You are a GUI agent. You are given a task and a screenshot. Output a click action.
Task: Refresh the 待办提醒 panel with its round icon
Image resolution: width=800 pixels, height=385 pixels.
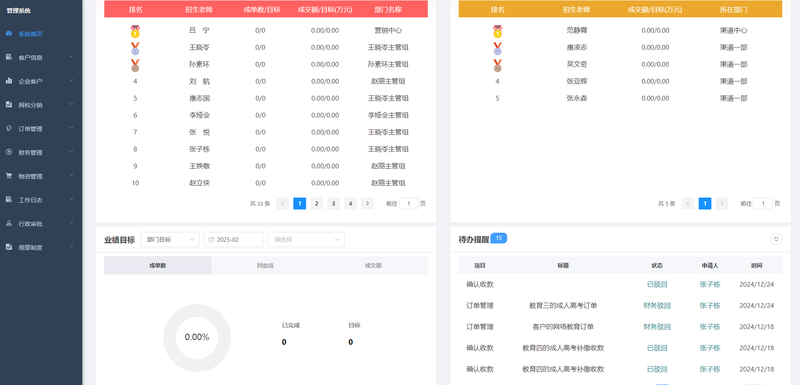[x=776, y=239]
